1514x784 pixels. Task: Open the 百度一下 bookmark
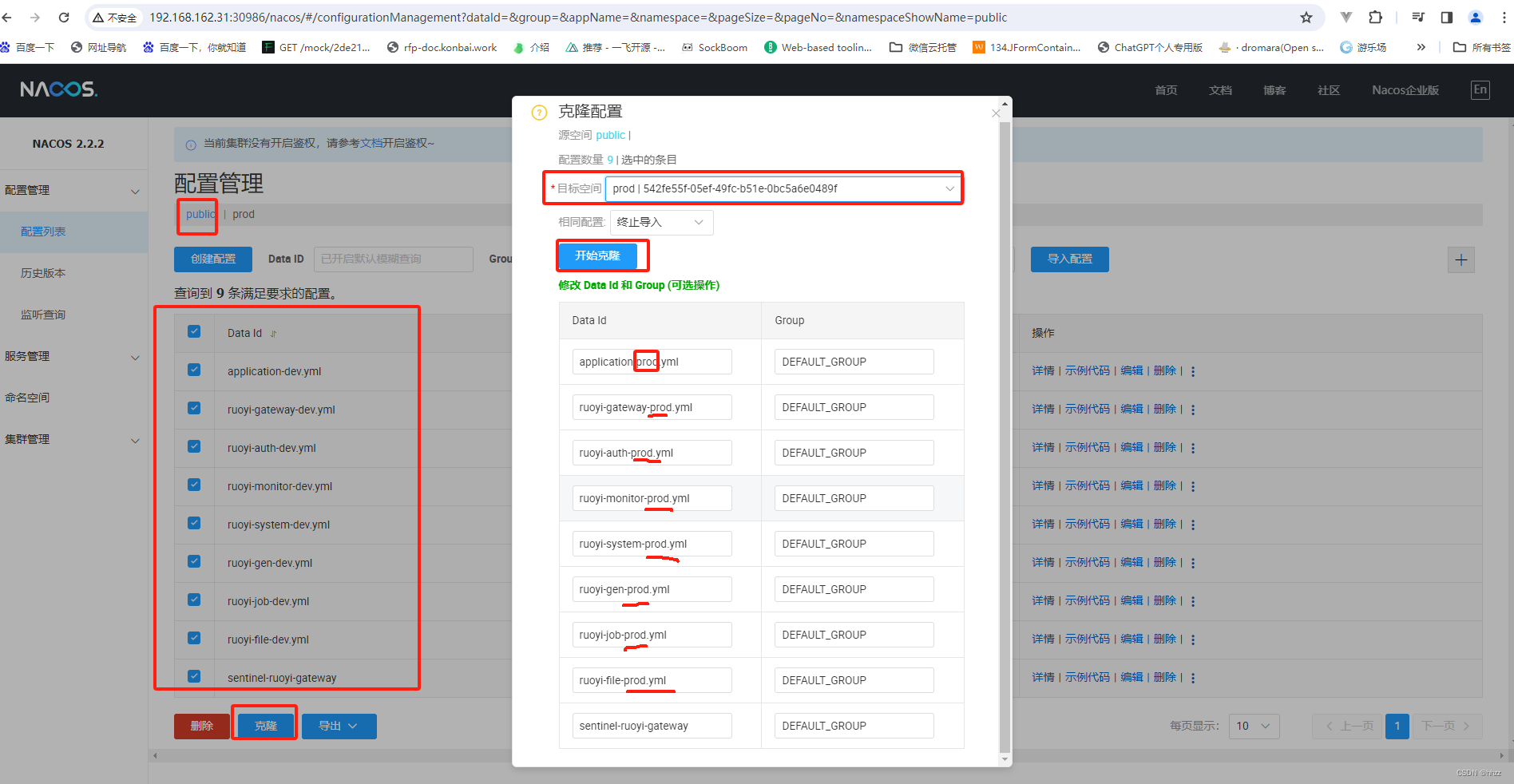click(28, 47)
